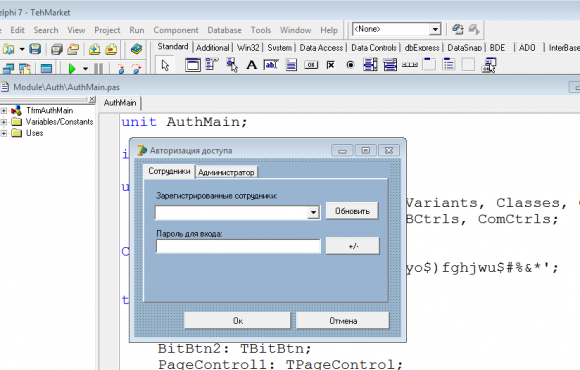This screenshot has height=370, width=580.
Task: Open the <None> desktop dropdown
Action: 435,29
